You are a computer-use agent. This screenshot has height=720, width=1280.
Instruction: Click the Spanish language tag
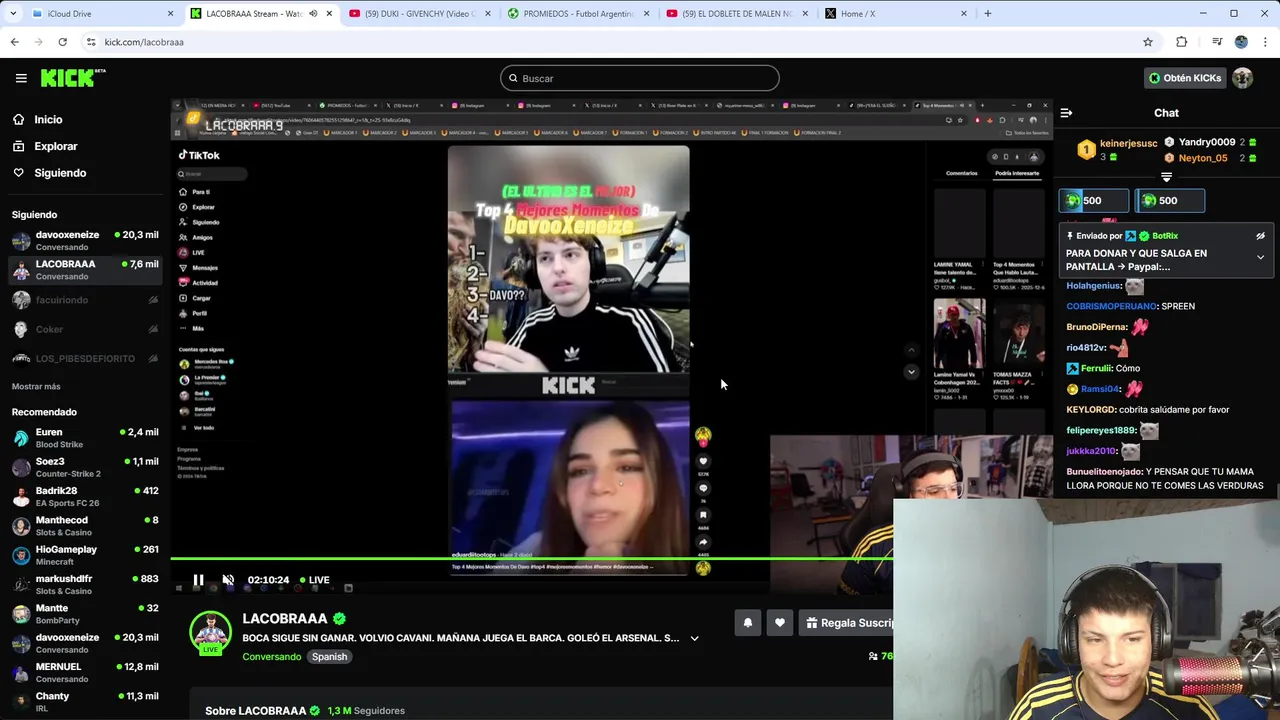click(x=329, y=657)
